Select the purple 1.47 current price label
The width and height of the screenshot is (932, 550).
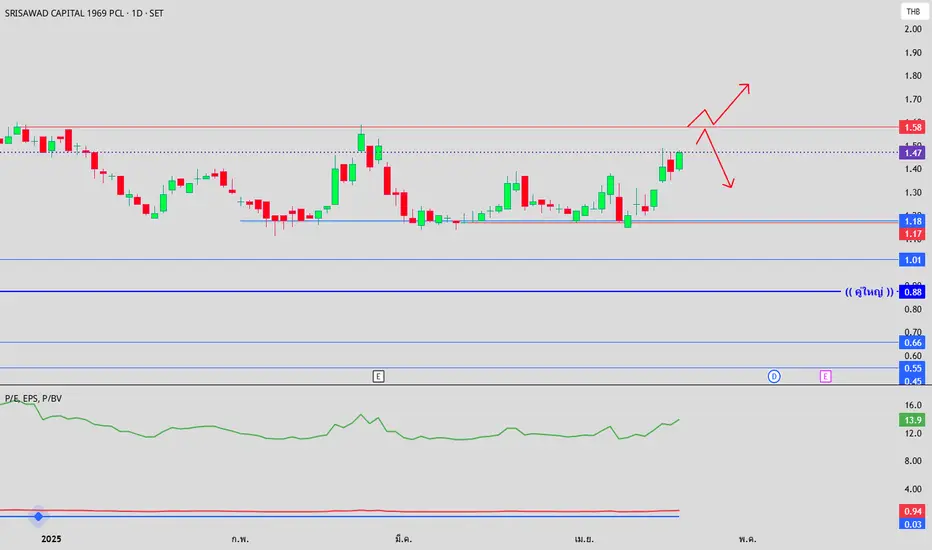(912, 153)
